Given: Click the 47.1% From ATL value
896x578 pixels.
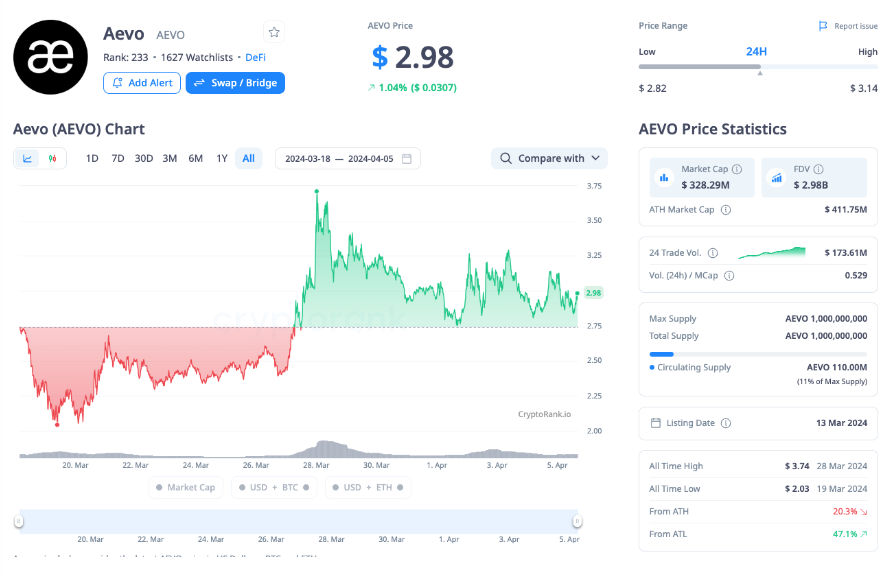Looking at the screenshot, I should [845, 534].
